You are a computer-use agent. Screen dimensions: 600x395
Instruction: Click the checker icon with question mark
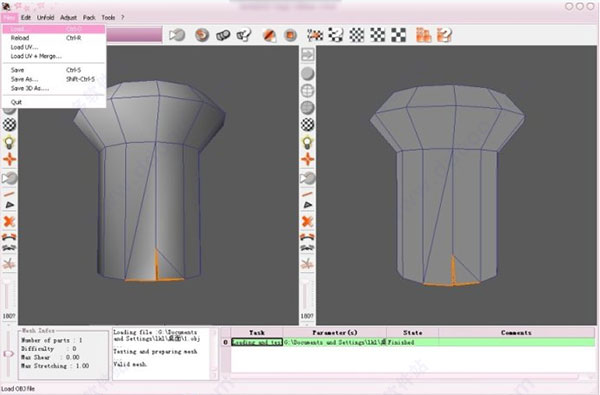(336, 35)
